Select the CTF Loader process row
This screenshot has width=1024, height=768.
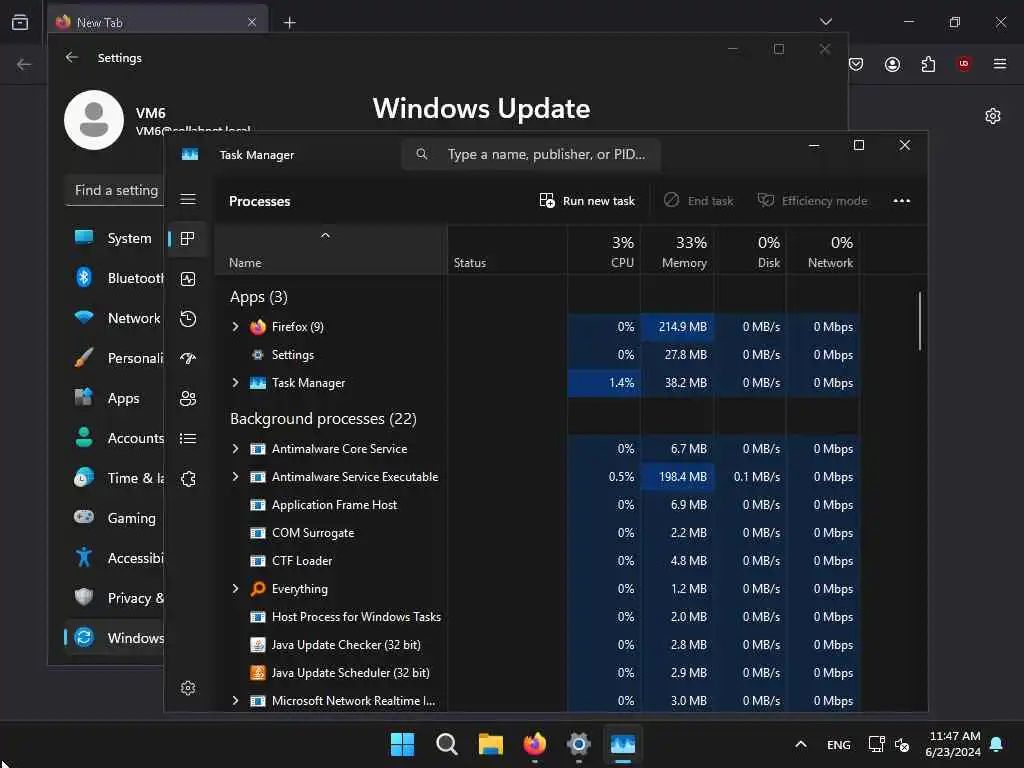click(537, 561)
